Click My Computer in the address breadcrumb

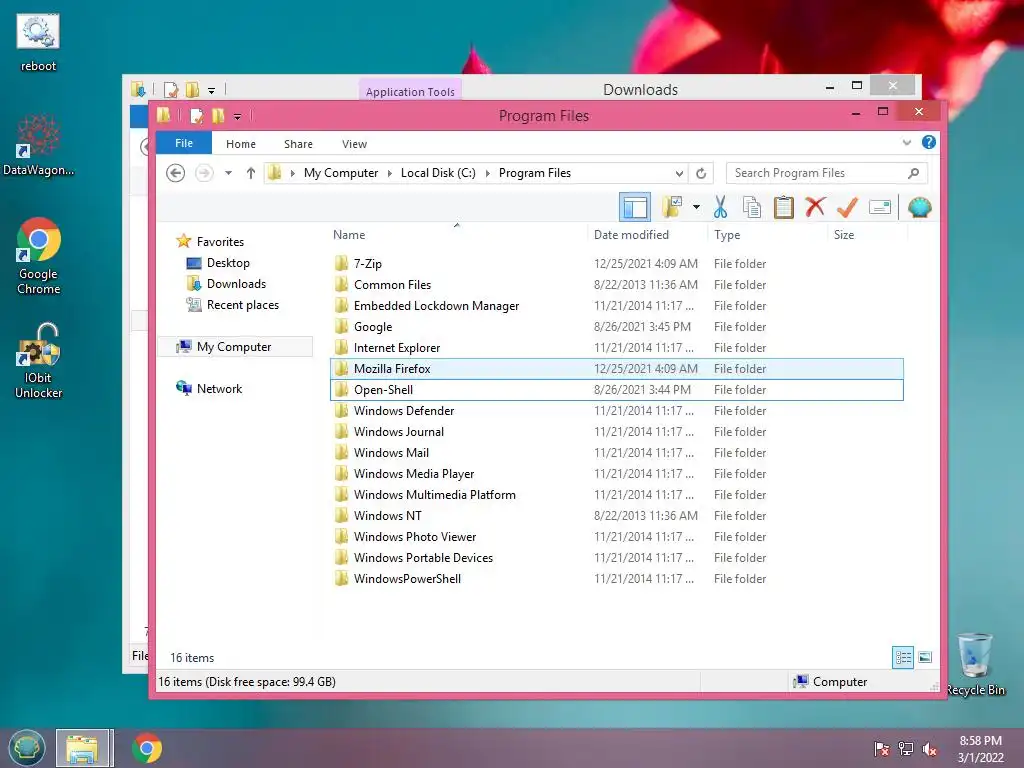[341, 173]
